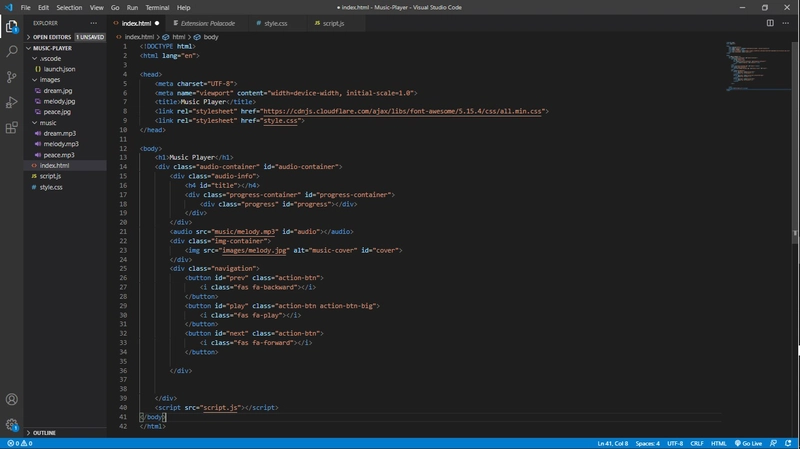Expand the Open Editors section
Viewport: 800px width, 449px height.
[52, 36]
